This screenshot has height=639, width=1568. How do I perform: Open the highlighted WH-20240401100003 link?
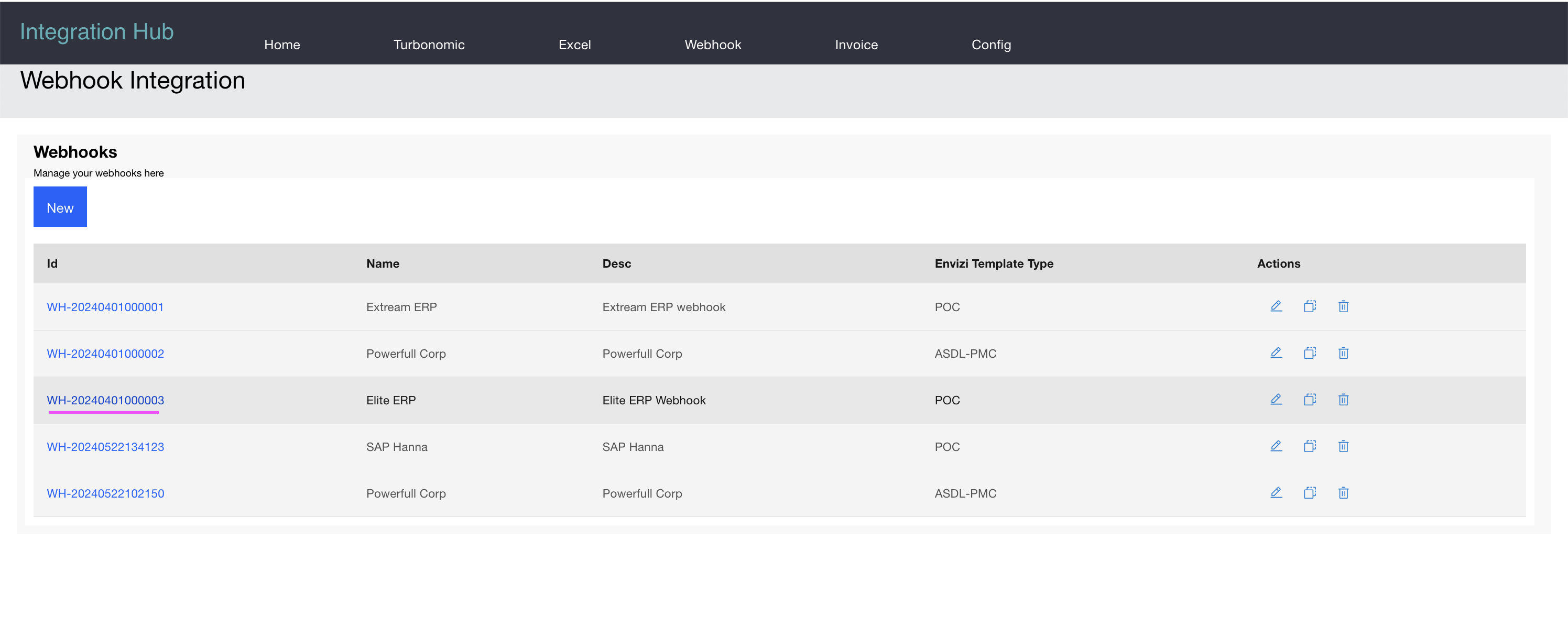click(x=105, y=400)
